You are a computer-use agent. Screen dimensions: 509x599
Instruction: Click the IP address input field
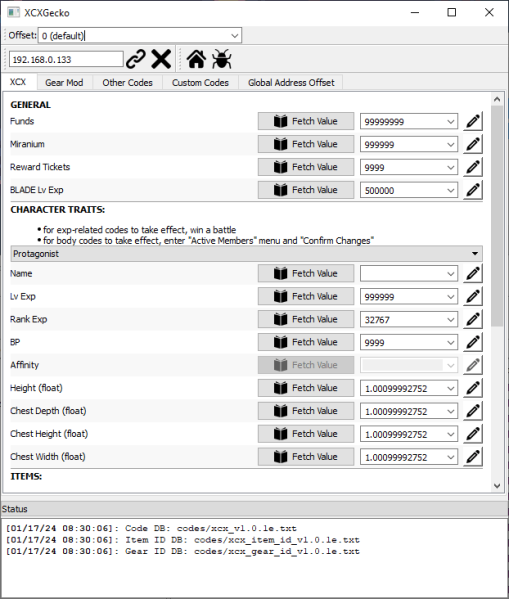pyautogui.click(x=66, y=59)
